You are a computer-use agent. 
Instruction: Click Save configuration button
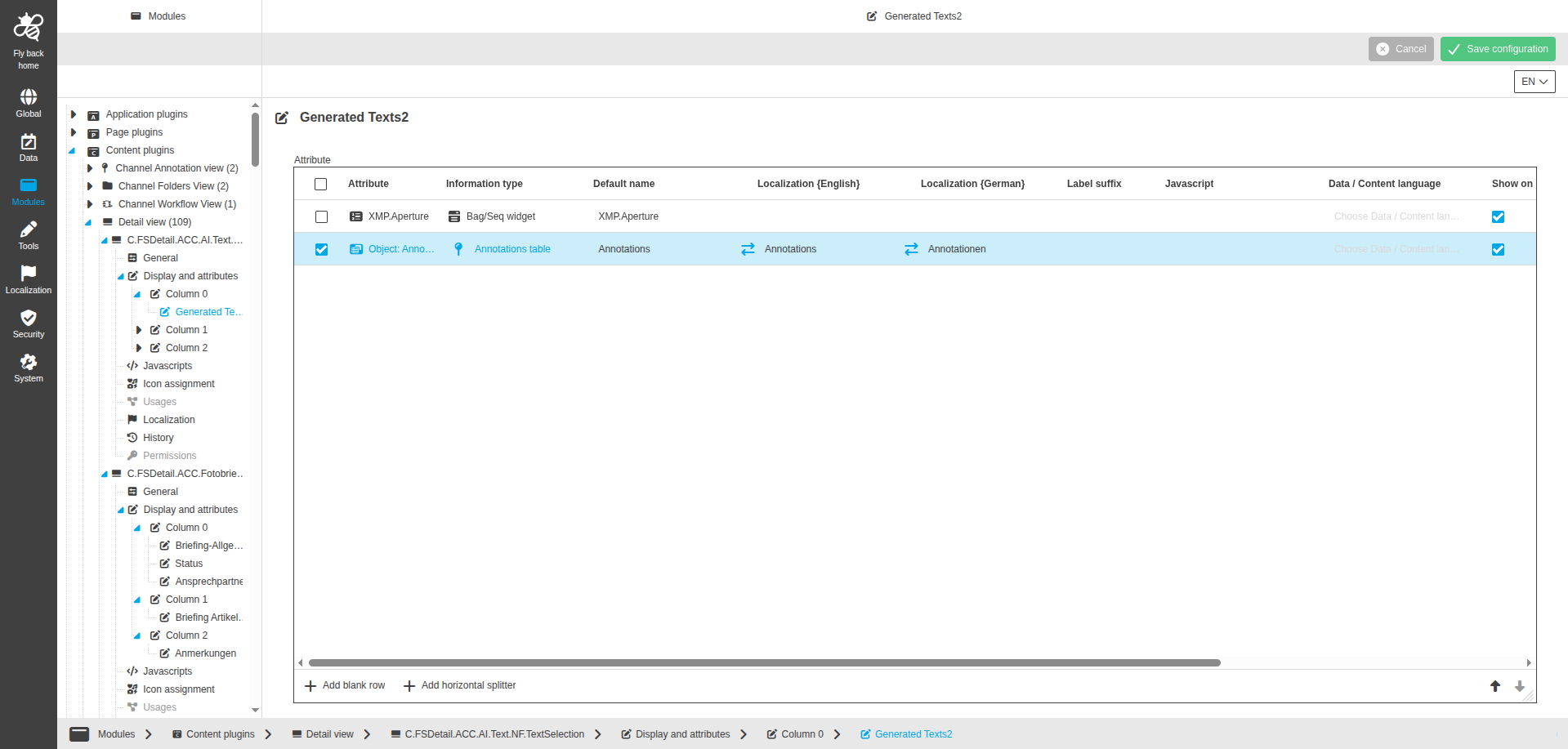click(1498, 49)
